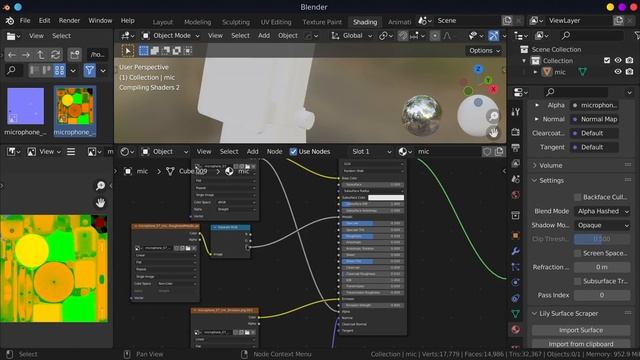Viewport: 640px width, 360px height.
Task: Open the Window menu
Action: pos(100,20)
